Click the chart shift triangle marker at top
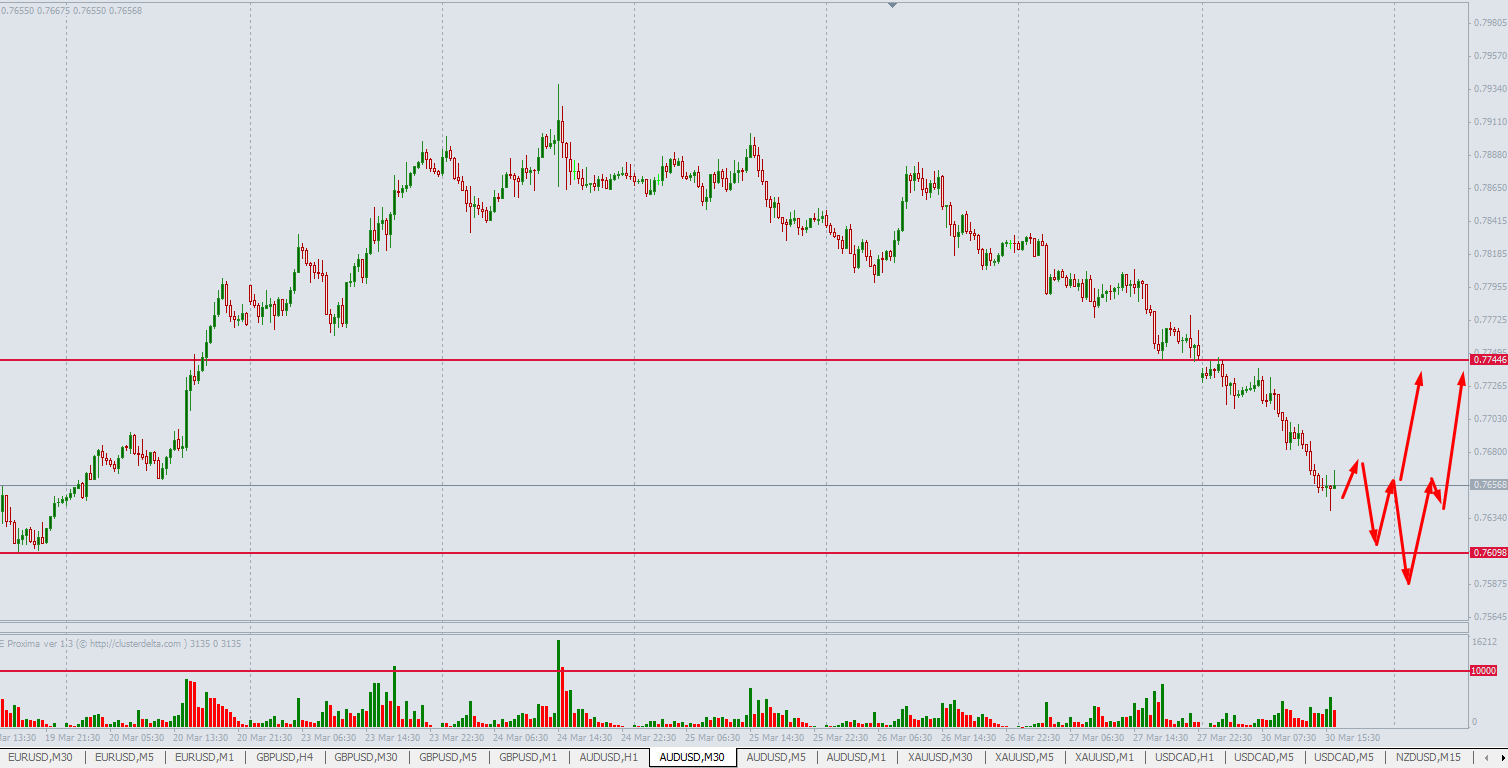Screen dimensions: 1508x768 click(x=893, y=5)
